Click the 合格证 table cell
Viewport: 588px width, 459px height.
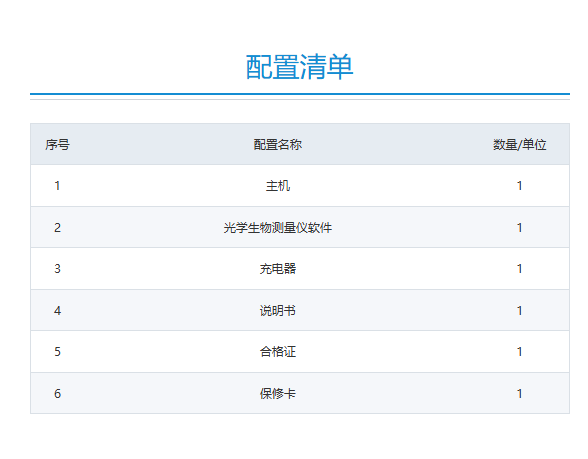[x=278, y=352]
